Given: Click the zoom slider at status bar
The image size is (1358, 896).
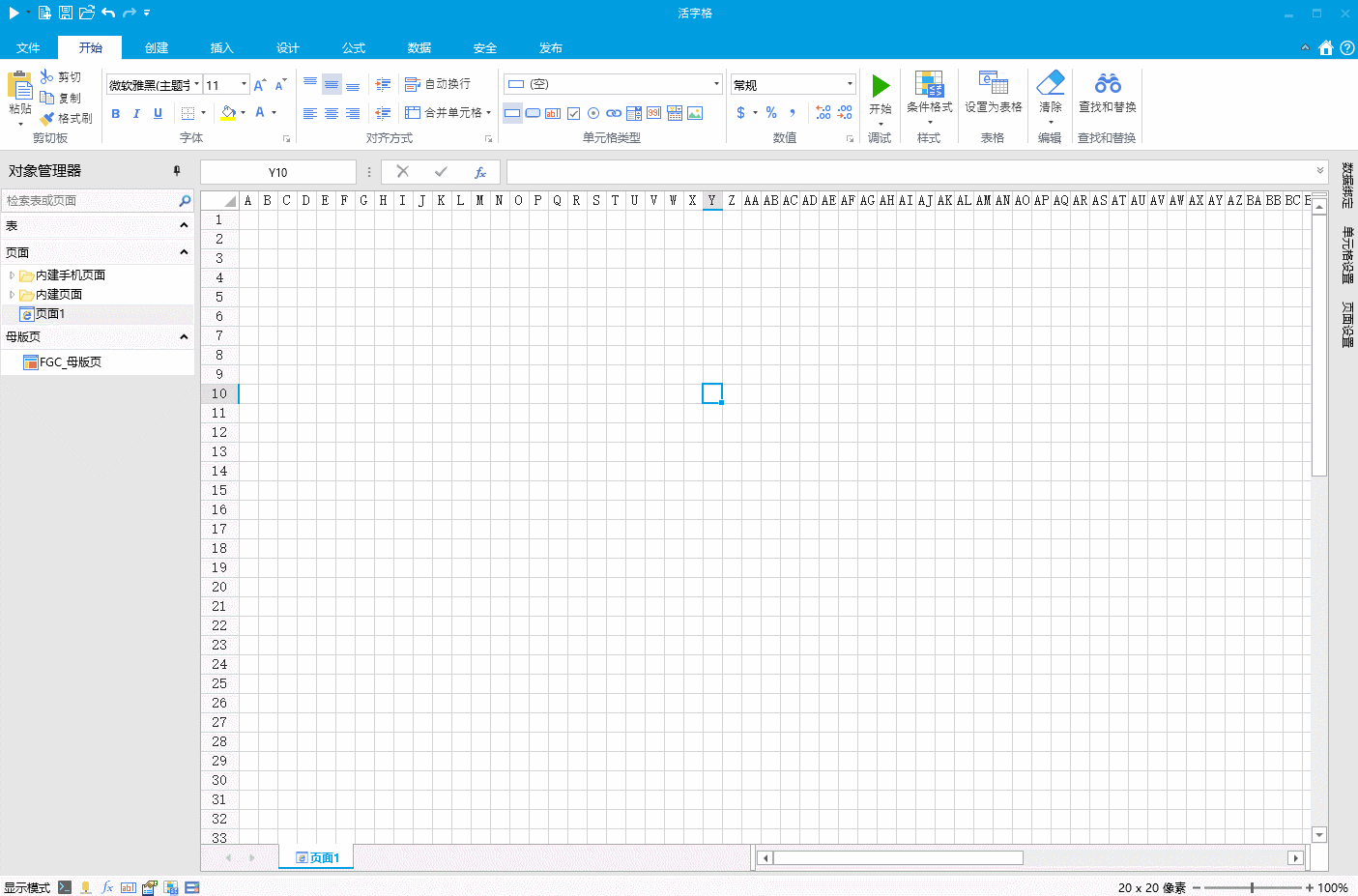Looking at the screenshot, I should tap(1253, 887).
